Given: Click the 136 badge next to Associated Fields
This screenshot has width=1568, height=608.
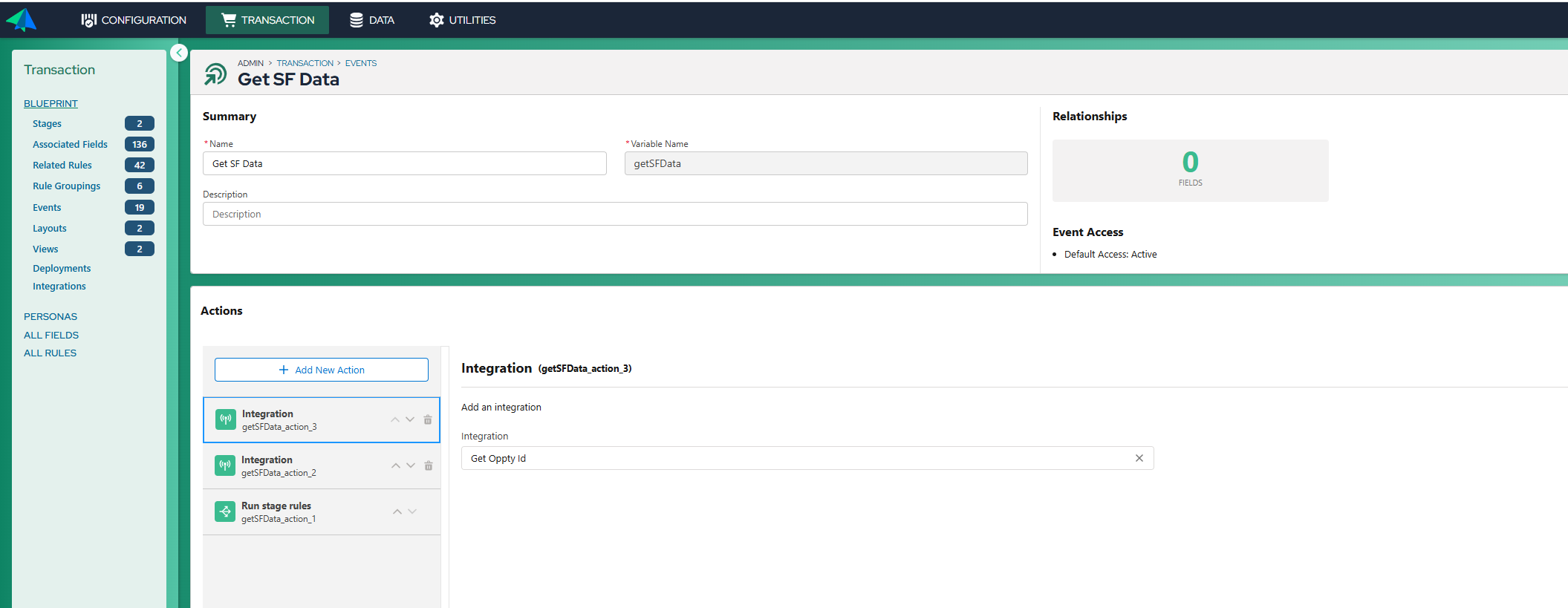Looking at the screenshot, I should [140, 144].
